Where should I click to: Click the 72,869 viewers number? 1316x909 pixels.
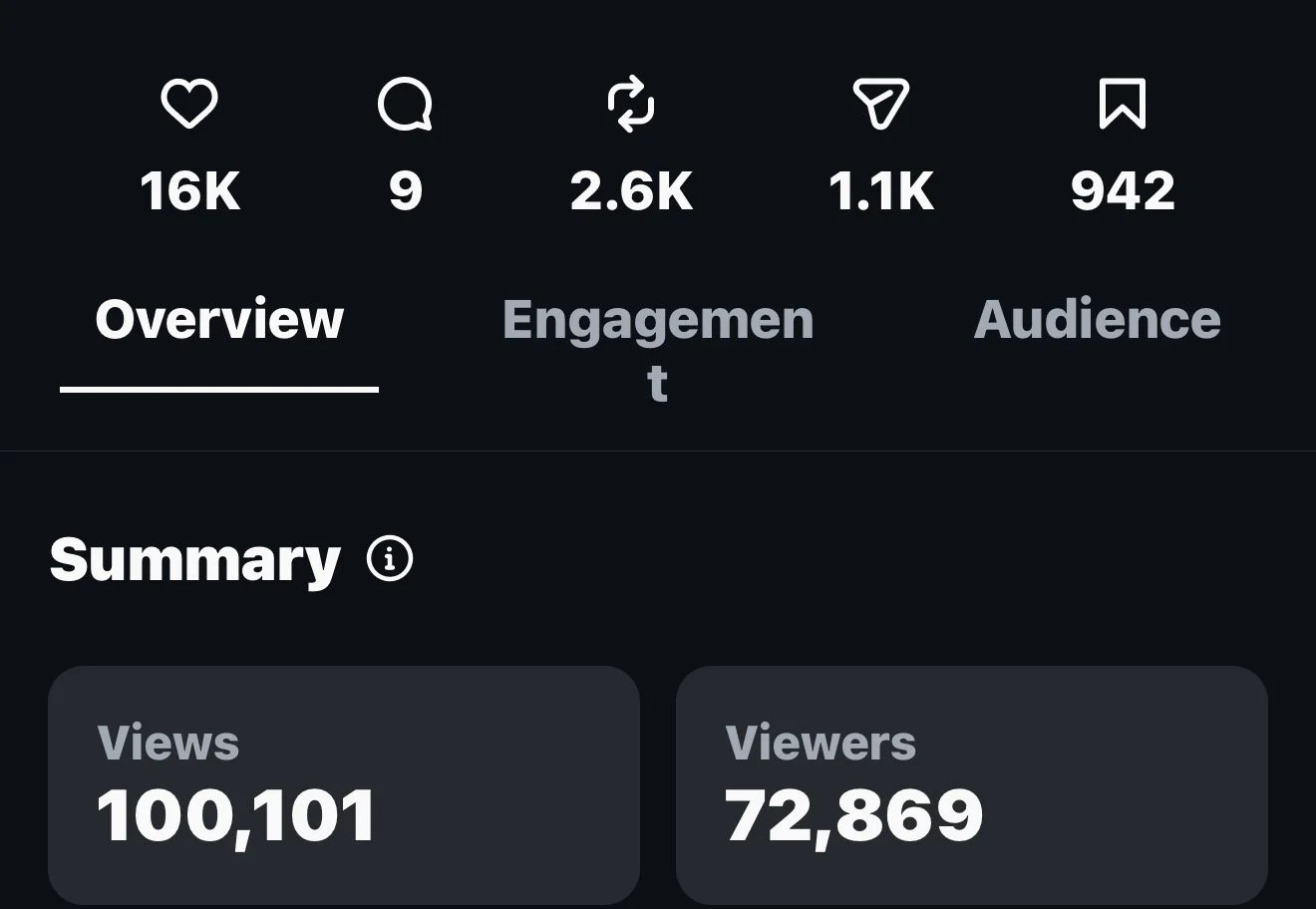(x=854, y=817)
